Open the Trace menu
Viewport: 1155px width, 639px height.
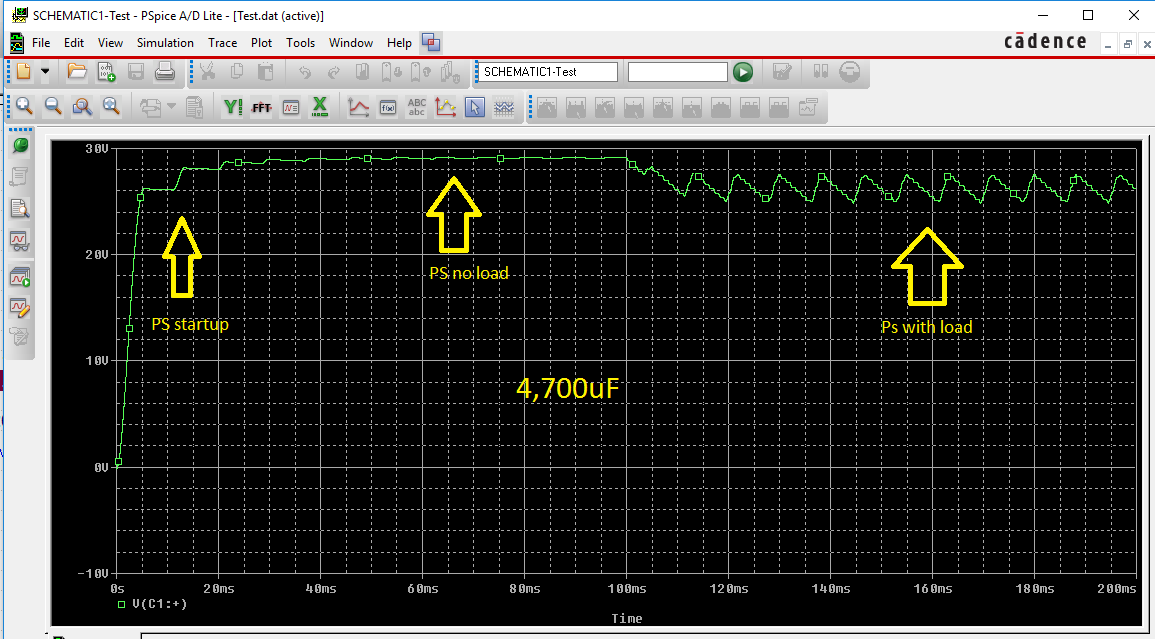click(222, 43)
